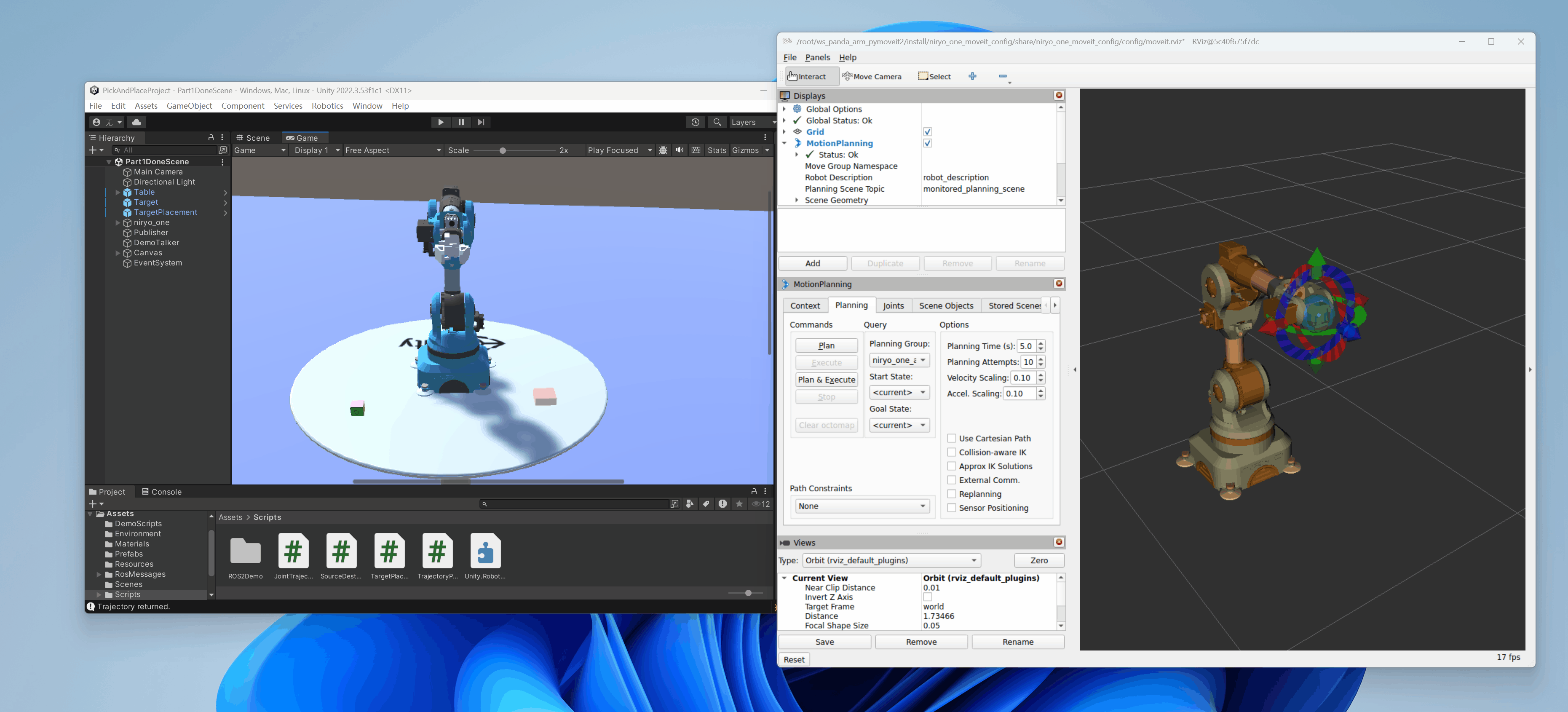Open Unity cloud services icon

(x=136, y=122)
